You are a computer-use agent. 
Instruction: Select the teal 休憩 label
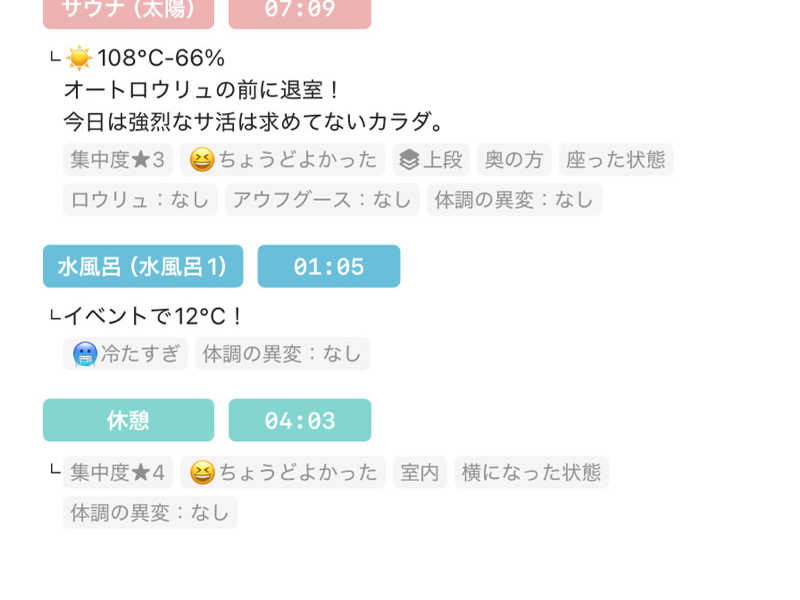[x=128, y=420]
